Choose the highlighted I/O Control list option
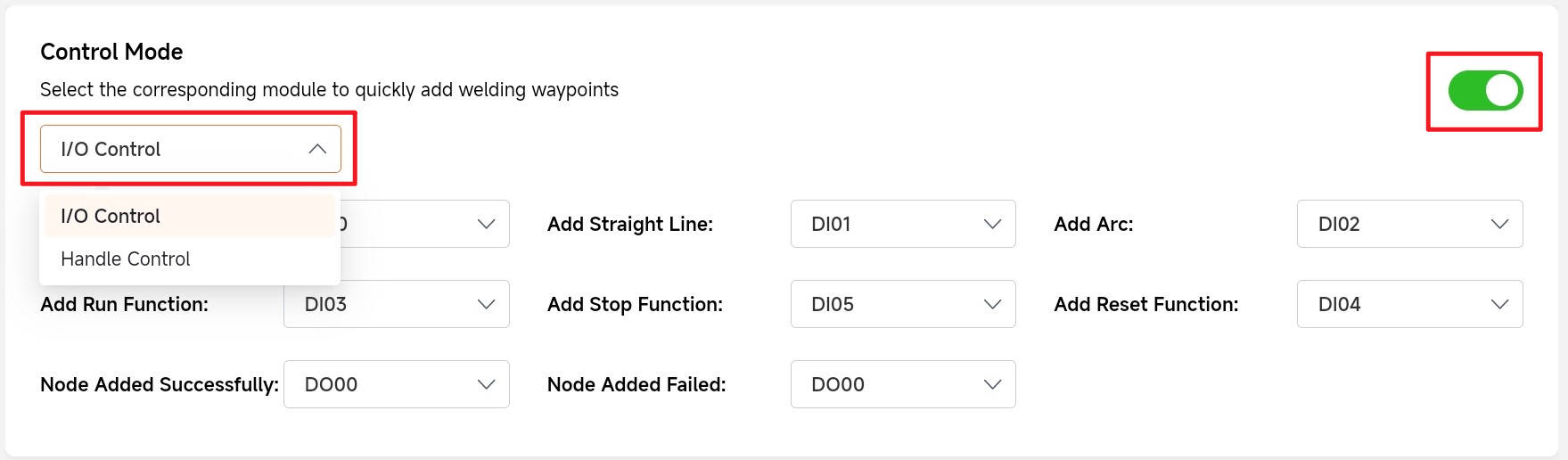The width and height of the screenshot is (1568, 460). [111, 216]
